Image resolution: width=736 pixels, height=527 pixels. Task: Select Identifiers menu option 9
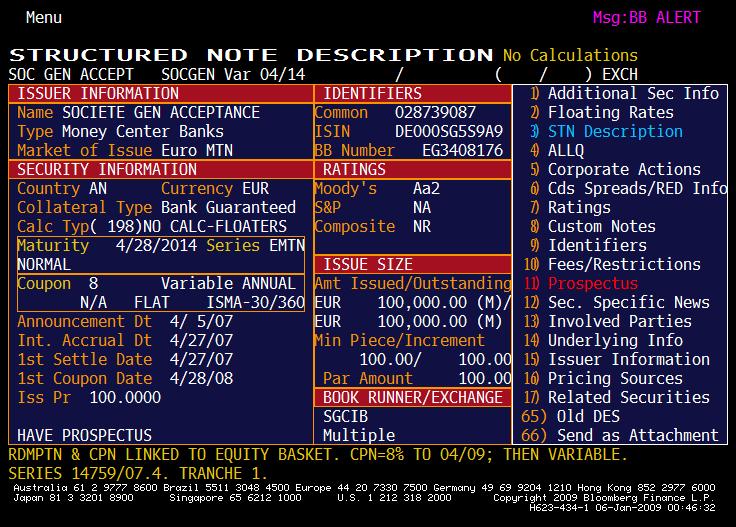[589, 245]
